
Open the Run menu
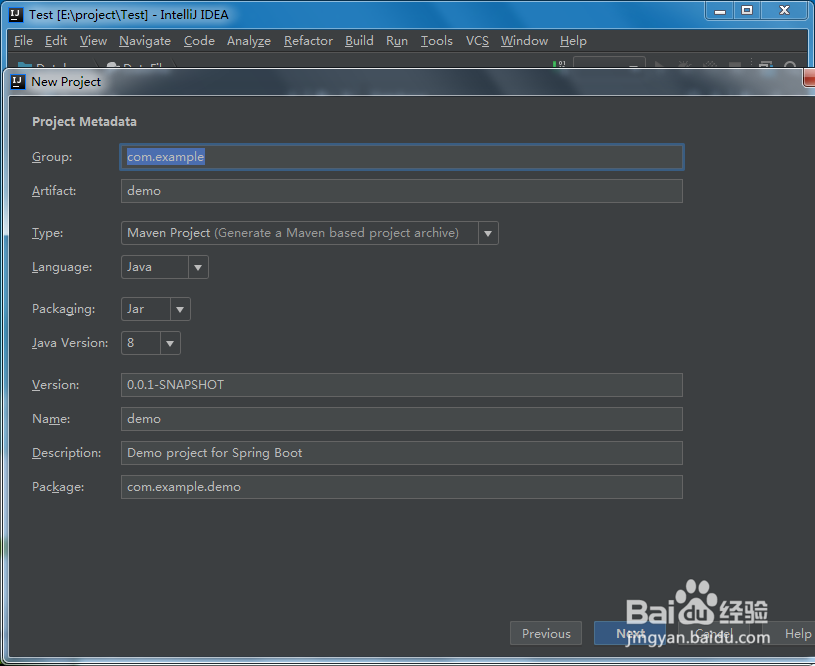(x=397, y=41)
